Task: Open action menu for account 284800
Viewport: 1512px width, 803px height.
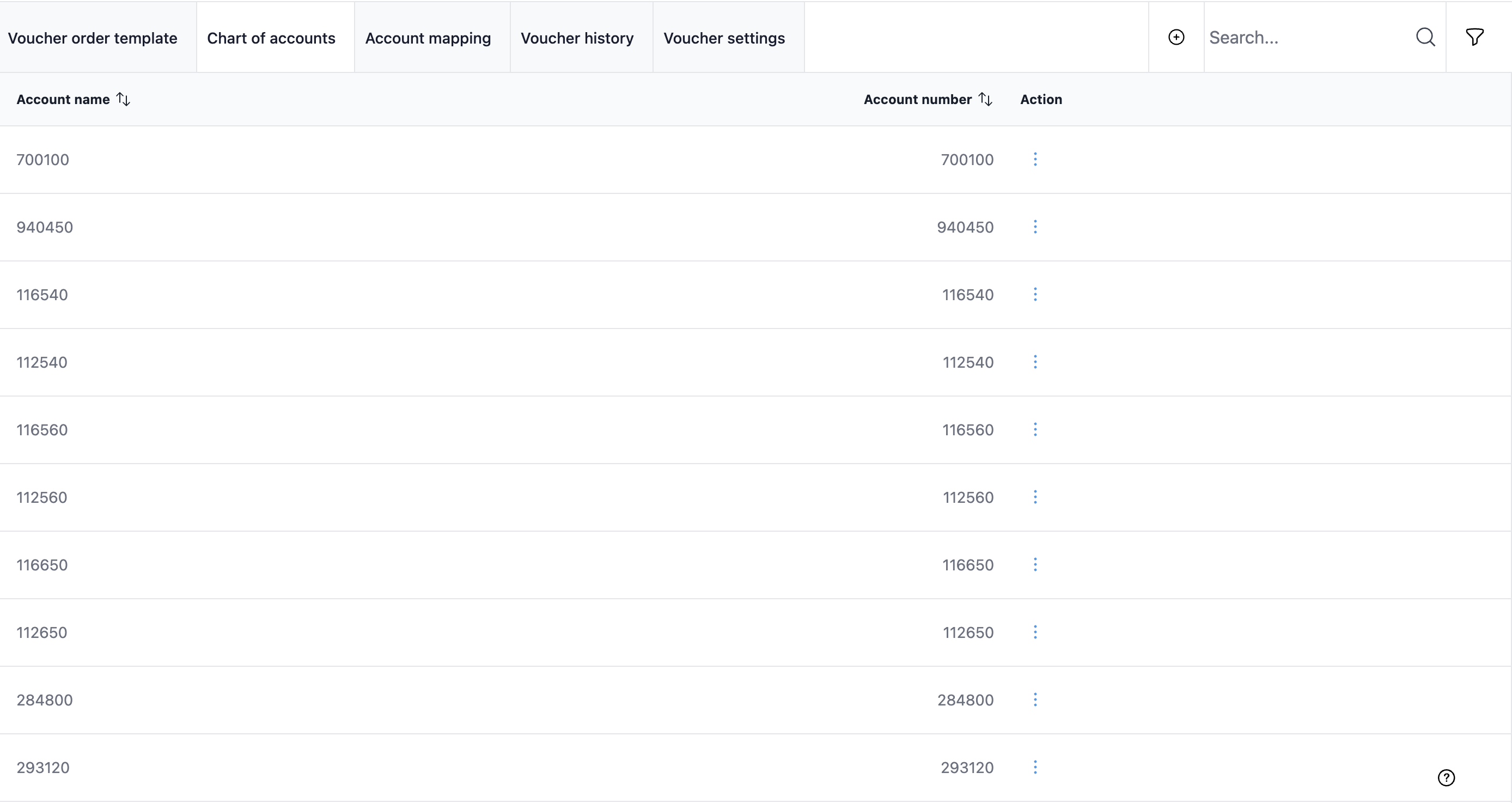Action: (1035, 699)
